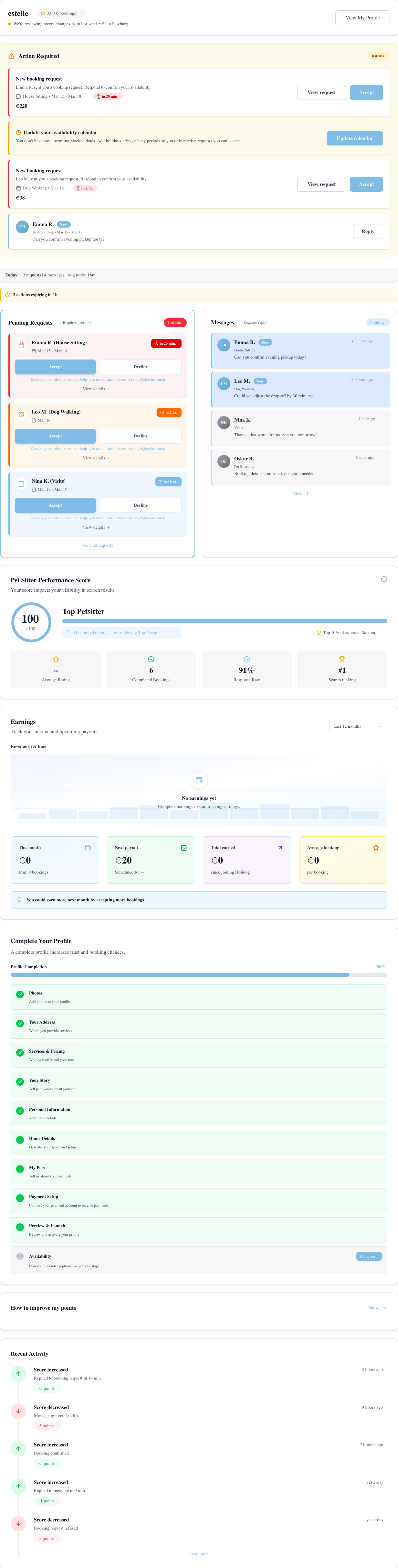Open View details for Leo M. request
Image resolution: width=398 pixels, height=1568 pixels.
point(96,458)
